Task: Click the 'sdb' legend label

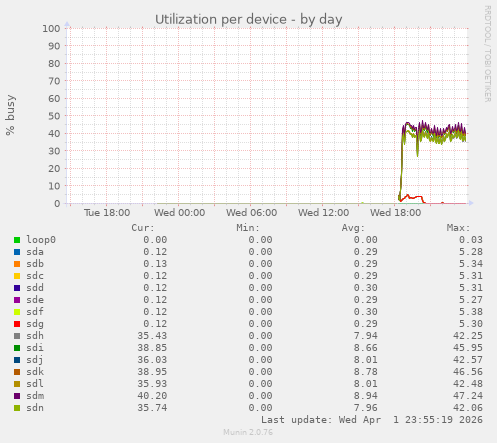Action: point(35,264)
